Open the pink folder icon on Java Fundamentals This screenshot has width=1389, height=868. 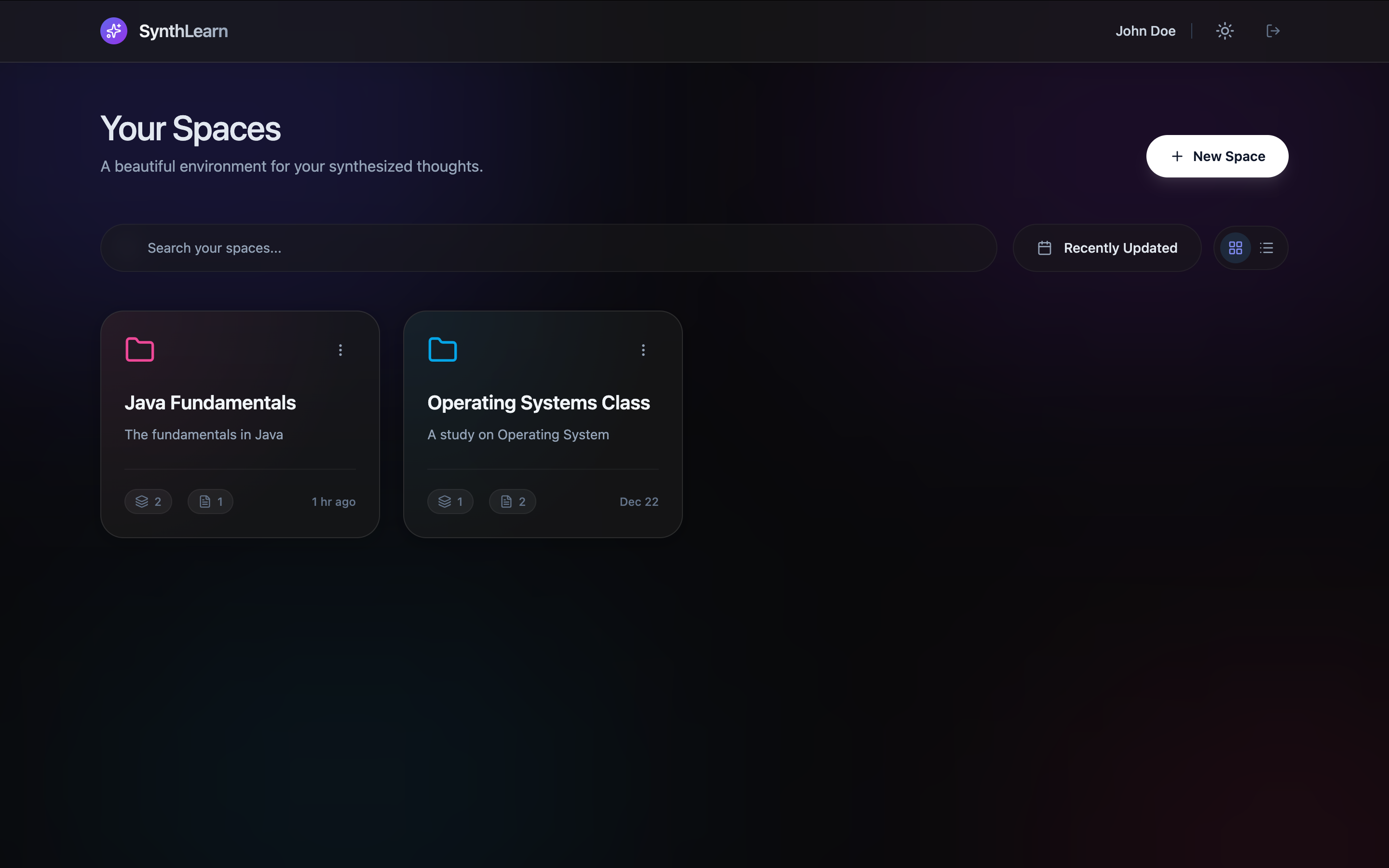tap(139, 349)
